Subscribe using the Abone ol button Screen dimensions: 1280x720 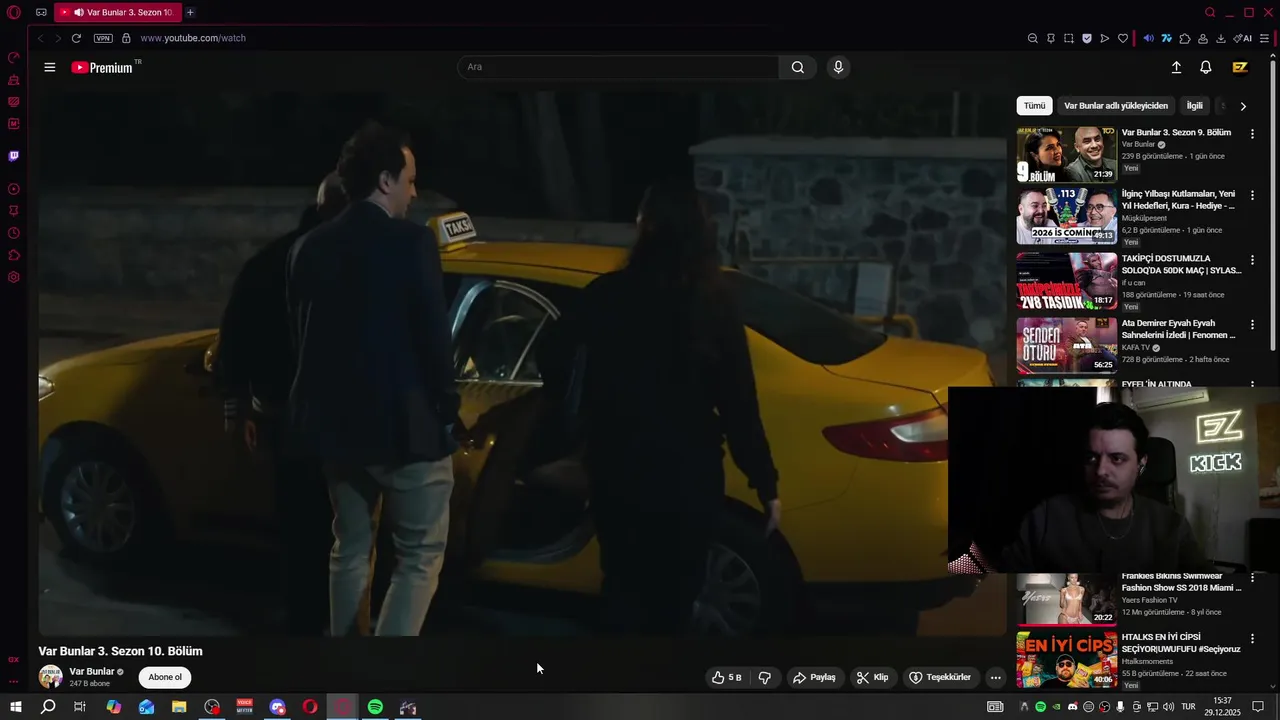pos(165,677)
